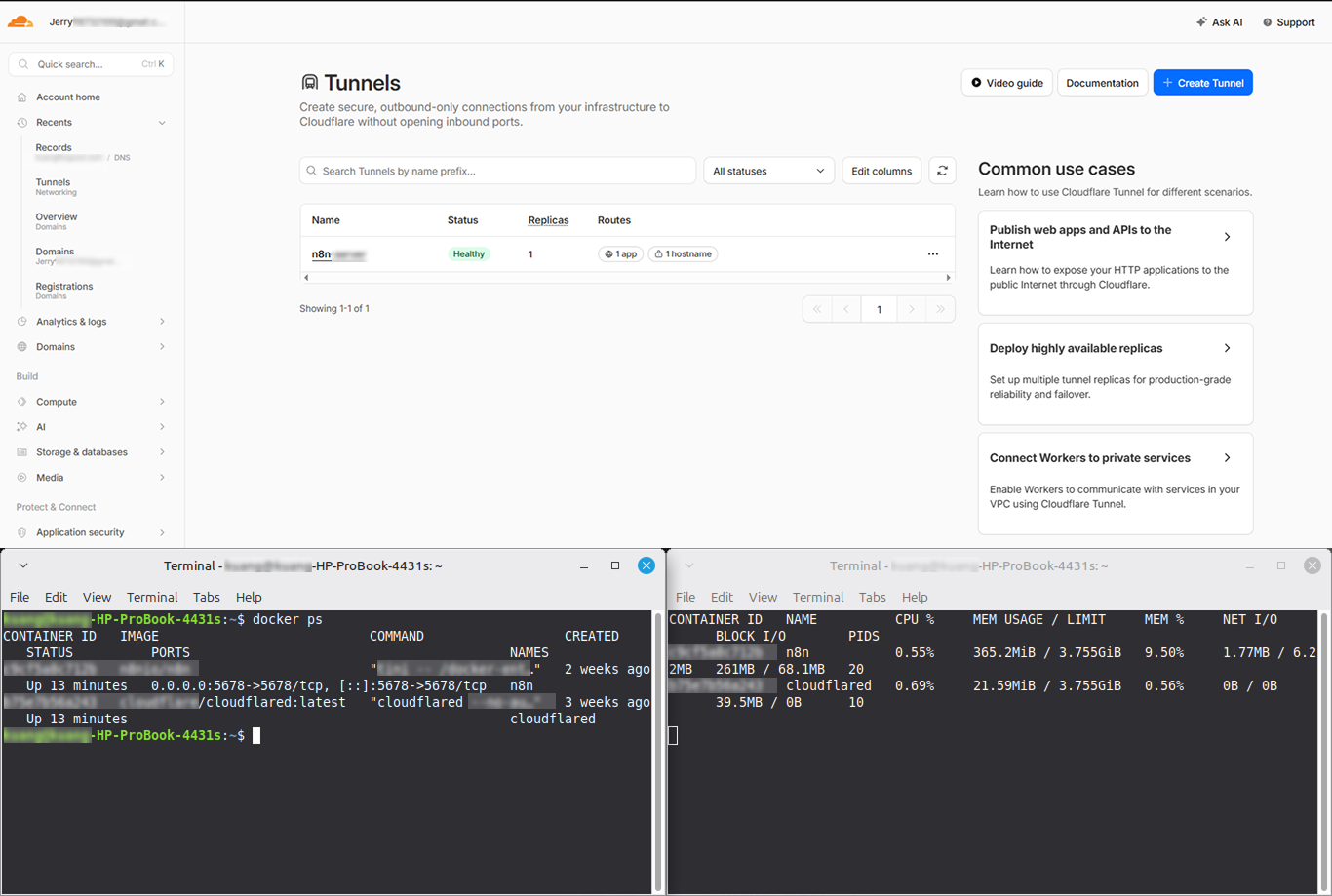The width and height of the screenshot is (1332, 896).
Task: Go to the first page of tunnels
Action: (817, 309)
